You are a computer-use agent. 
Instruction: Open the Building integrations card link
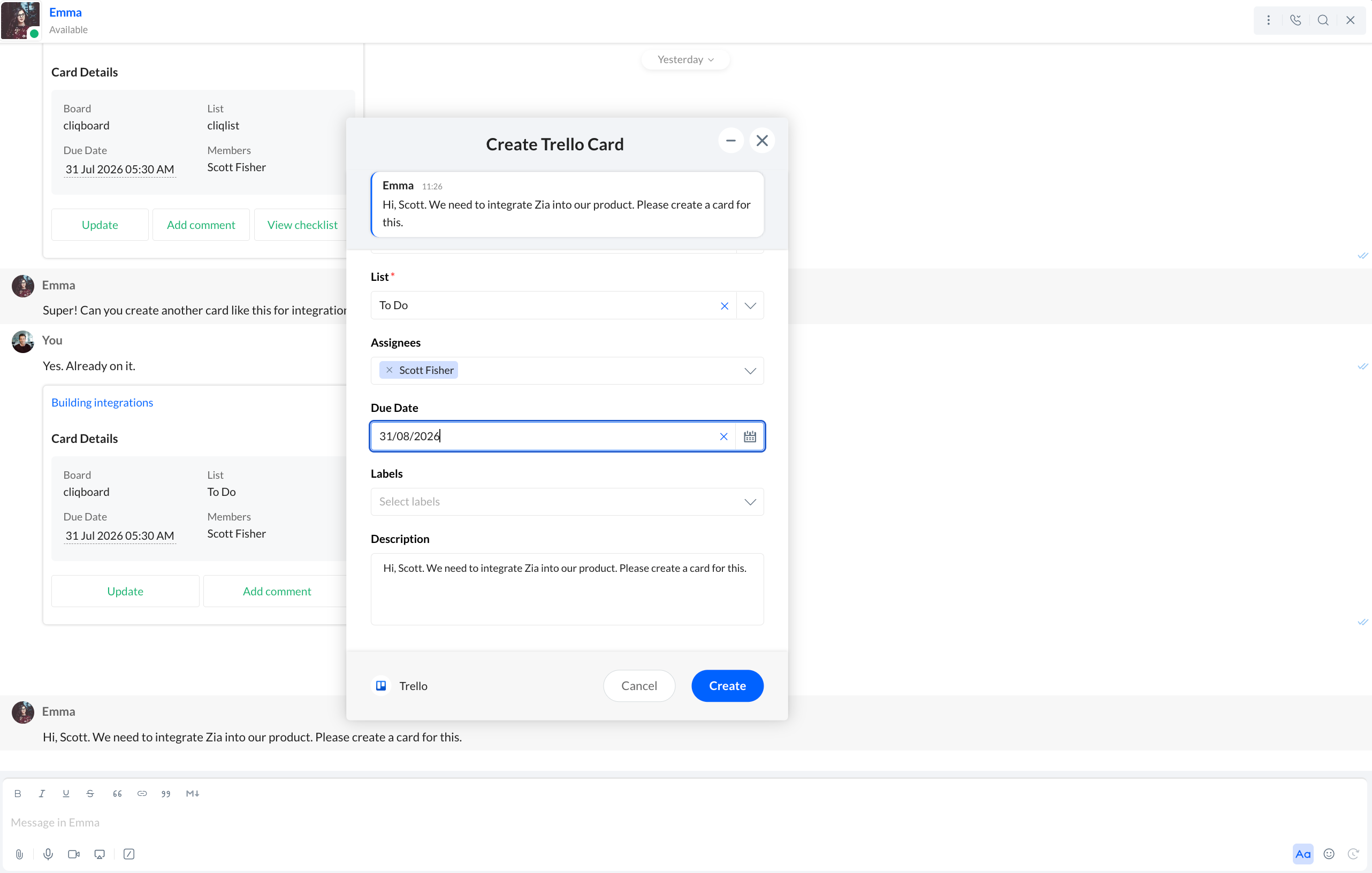click(103, 403)
